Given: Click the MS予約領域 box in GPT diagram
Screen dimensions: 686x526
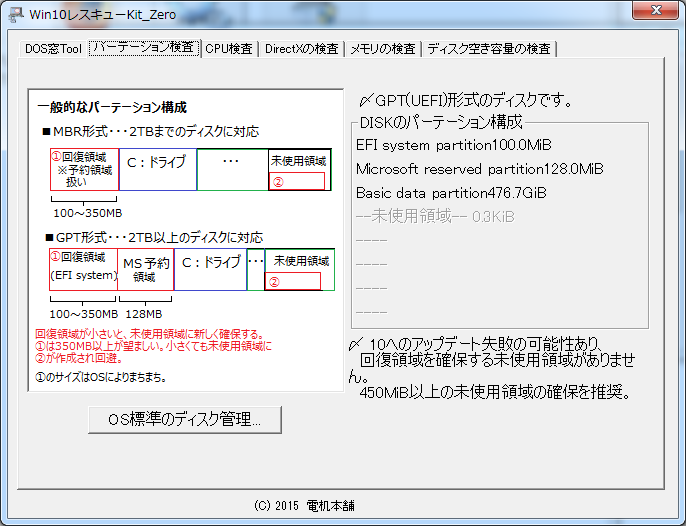Looking at the screenshot, I should point(145,269).
